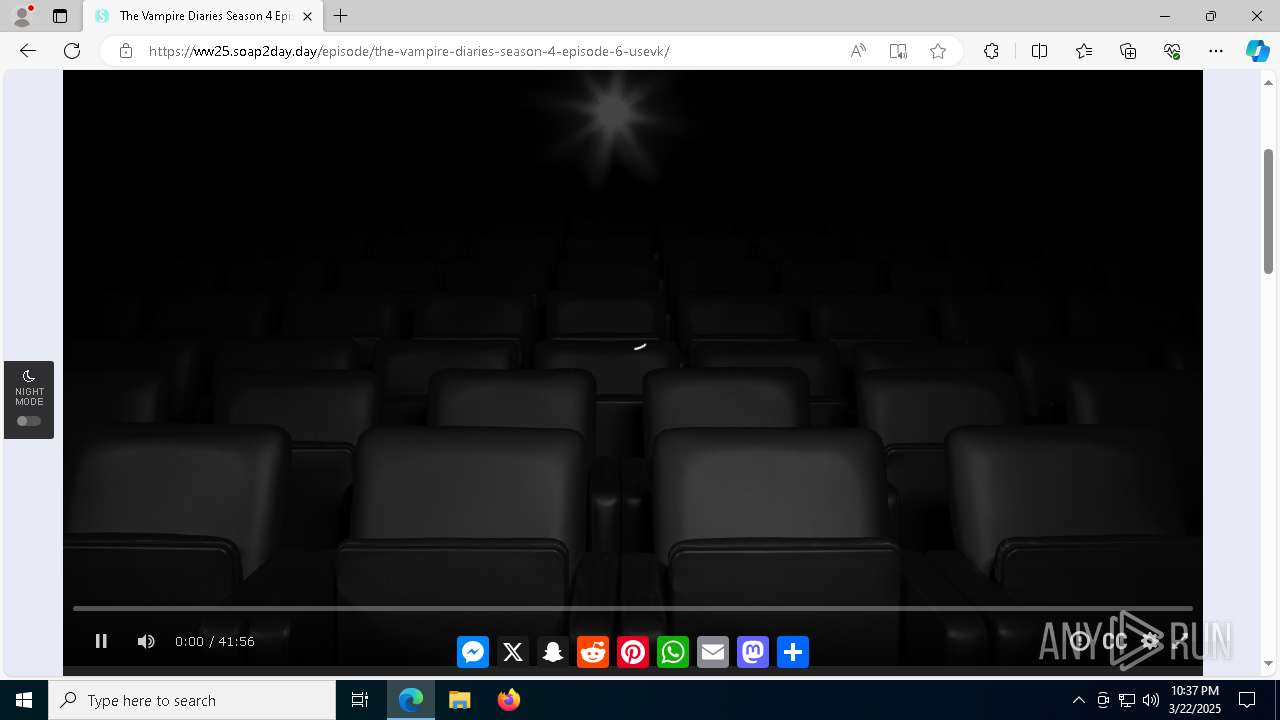The width and height of the screenshot is (1280, 720).
Task: Go back to previous page
Action: pyautogui.click(x=28, y=51)
